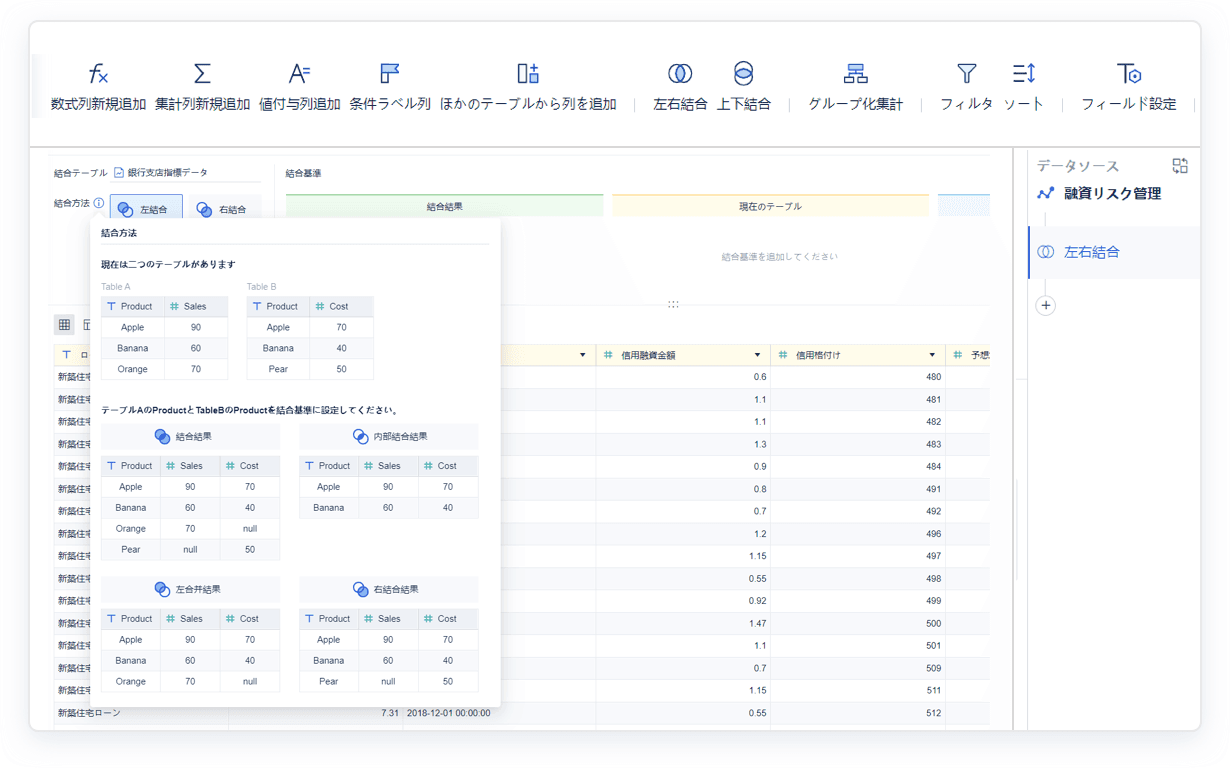This screenshot has height=768, width=1230.
Task: Click the ソート sort tool
Action: point(1023,74)
